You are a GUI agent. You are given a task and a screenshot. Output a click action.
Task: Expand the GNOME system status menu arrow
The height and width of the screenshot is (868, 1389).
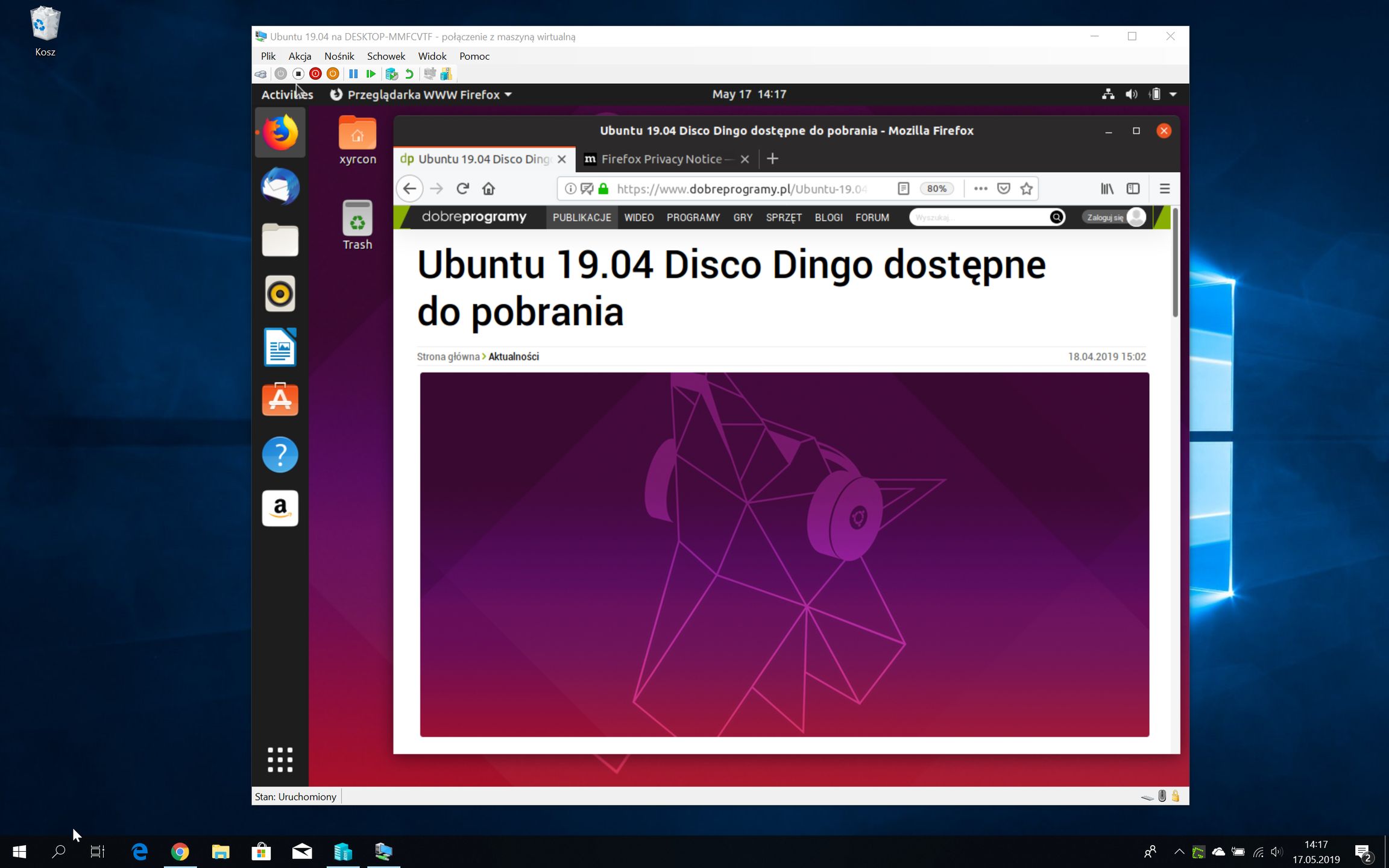[x=1173, y=94]
